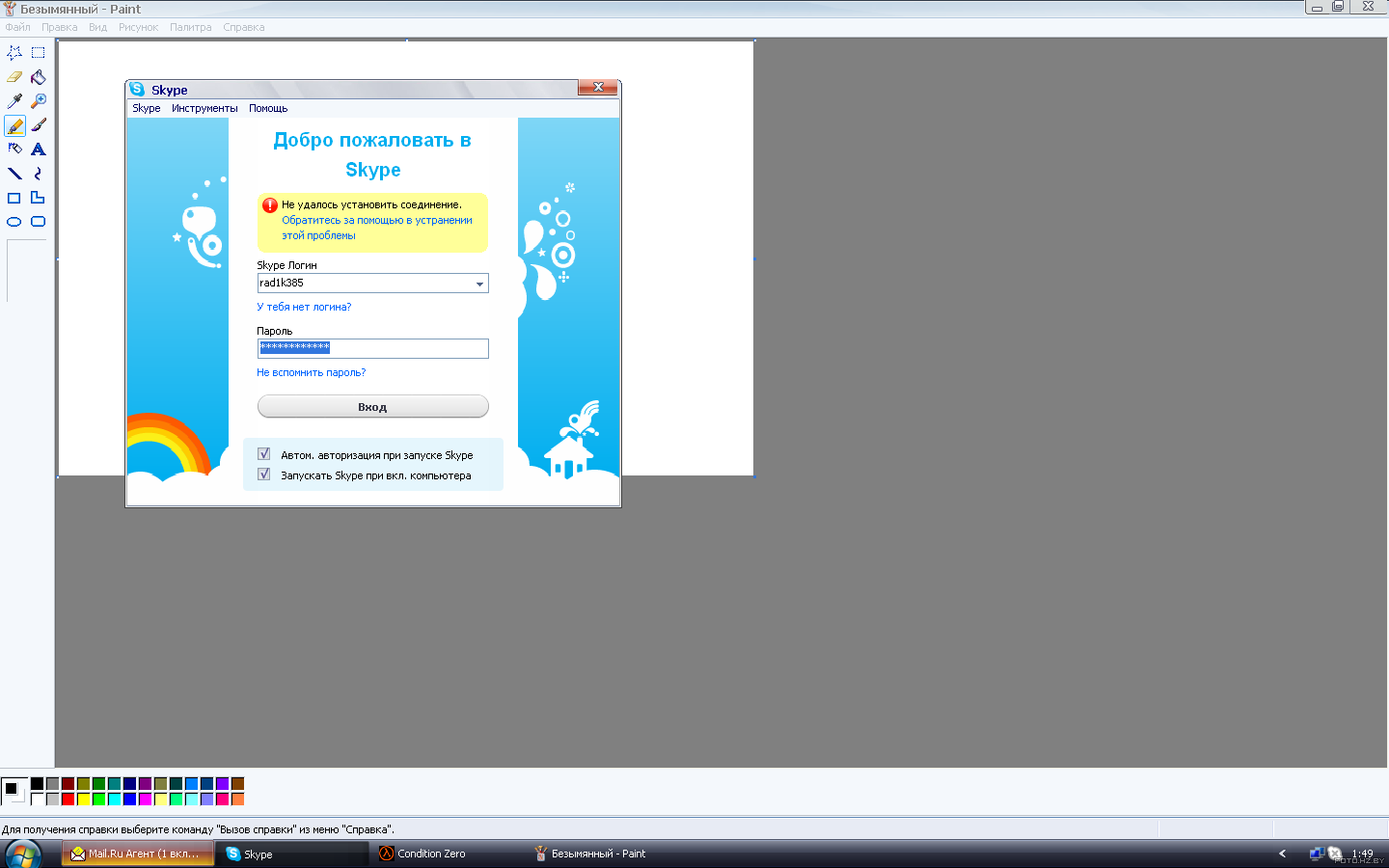Select the Polygon shape tool
Viewport: 1389px width, 868px height.
pos(39,198)
